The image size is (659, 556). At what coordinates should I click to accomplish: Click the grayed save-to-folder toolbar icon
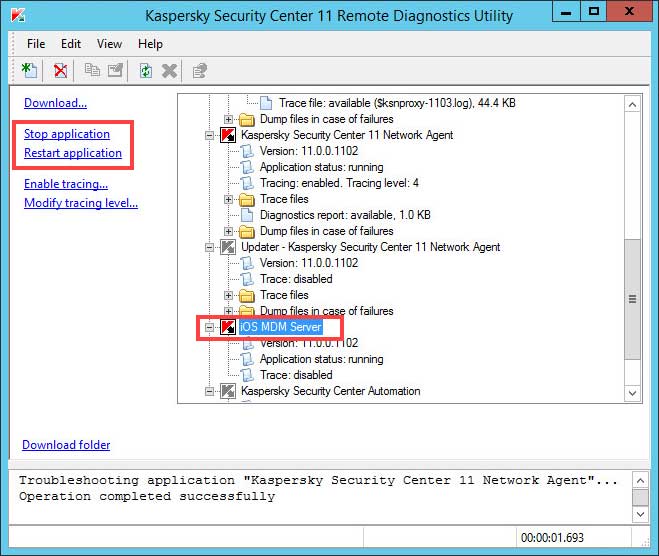[115, 70]
